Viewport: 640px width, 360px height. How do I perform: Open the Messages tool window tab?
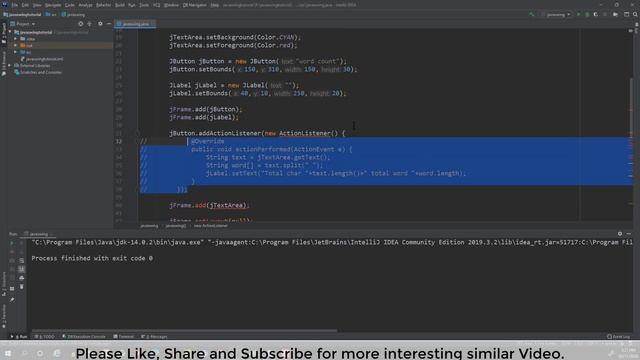154,336
